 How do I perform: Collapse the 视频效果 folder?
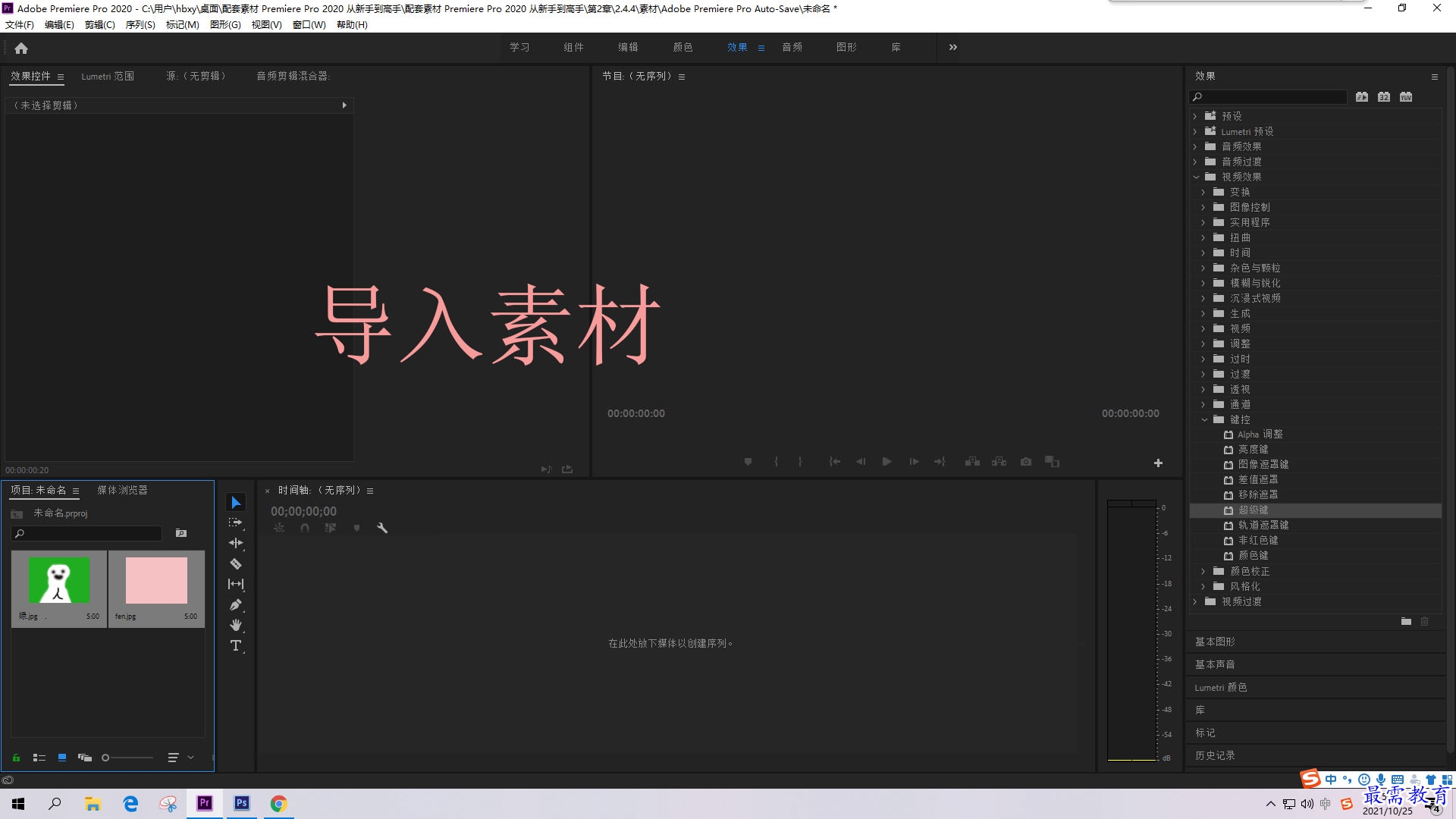pyautogui.click(x=1196, y=177)
